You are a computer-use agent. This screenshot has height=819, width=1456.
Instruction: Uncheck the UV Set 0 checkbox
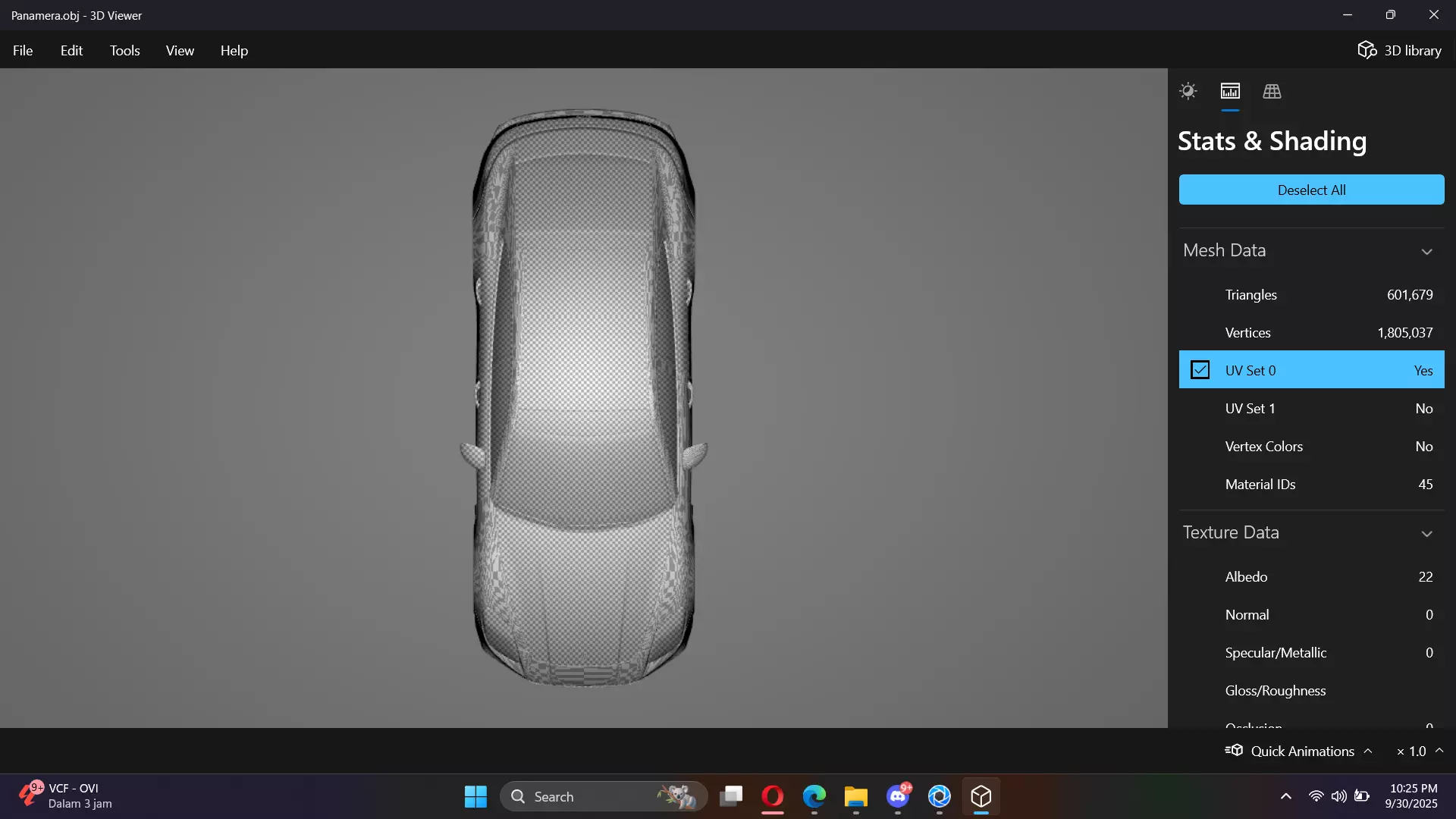[1200, 370]
